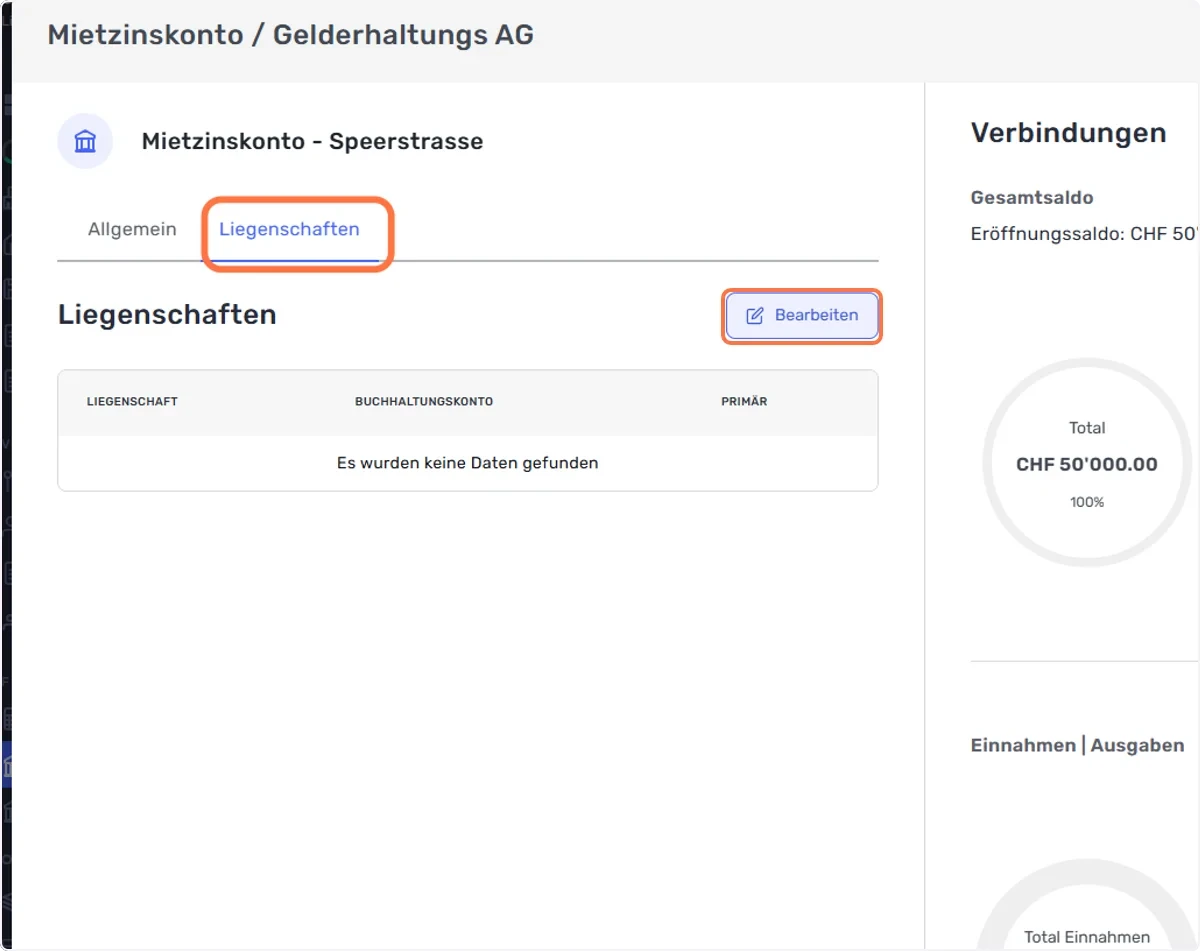Screen dimensions: 1200x951
Task: Click the PRIMÄR column header
Action: point(744,402)
